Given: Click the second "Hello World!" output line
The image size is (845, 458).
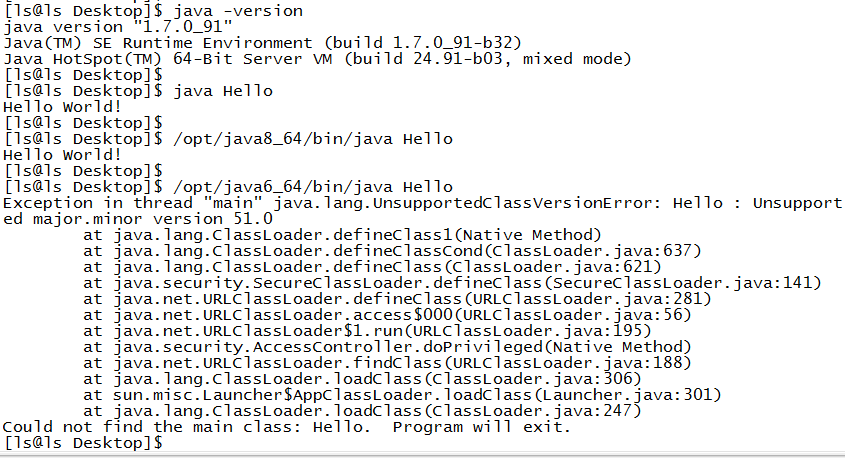Looking at the screenshot, I should click(62, 154).
